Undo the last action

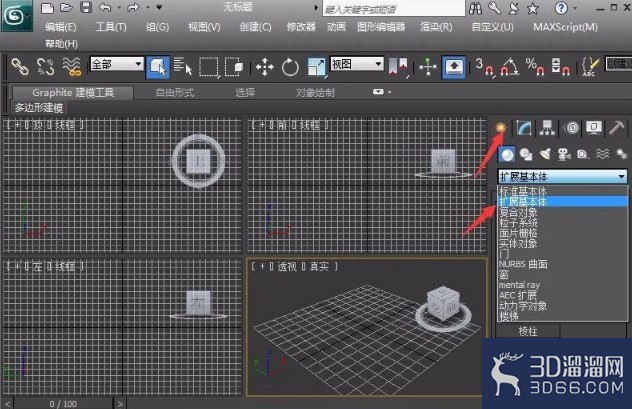(x=105, y=7)
